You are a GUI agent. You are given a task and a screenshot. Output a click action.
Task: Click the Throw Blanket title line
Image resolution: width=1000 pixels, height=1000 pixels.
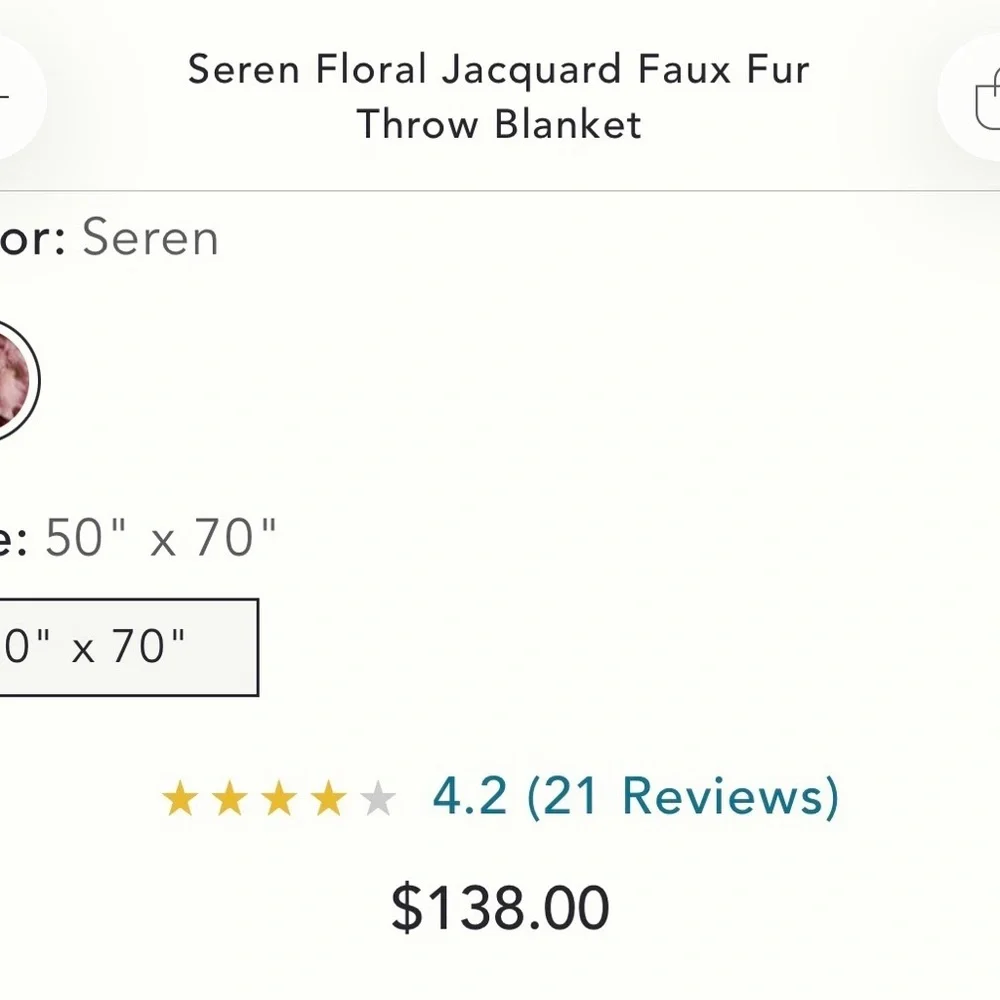point(498,124)
